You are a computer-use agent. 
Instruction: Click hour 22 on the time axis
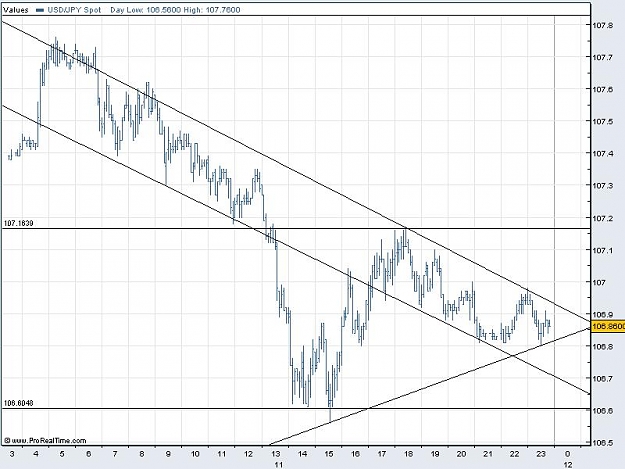coord(514,453)
